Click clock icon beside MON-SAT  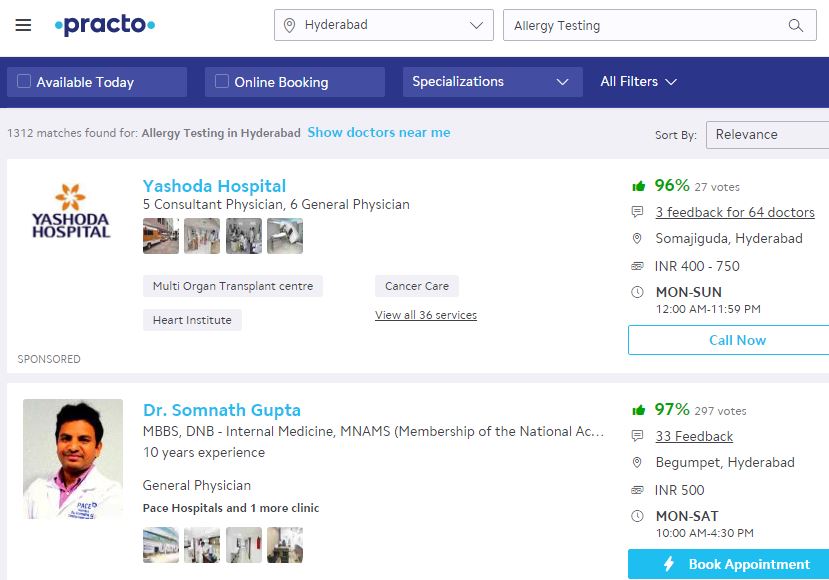click(638, 516)
